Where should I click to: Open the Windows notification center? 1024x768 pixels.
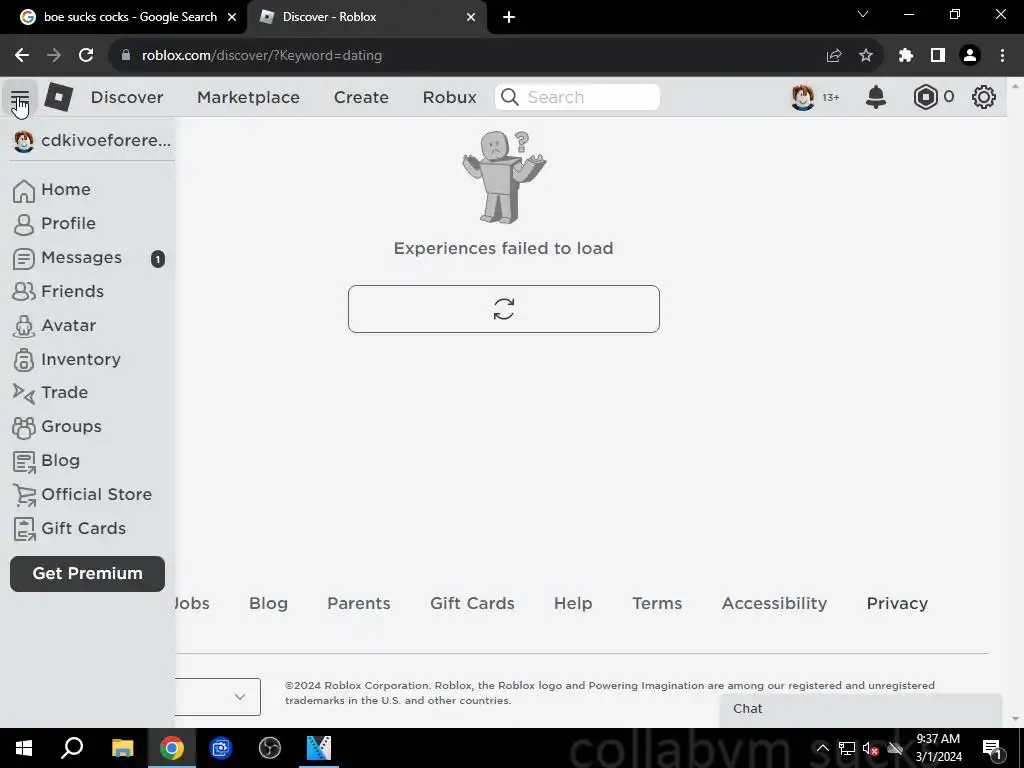click(x=992, y=748)
